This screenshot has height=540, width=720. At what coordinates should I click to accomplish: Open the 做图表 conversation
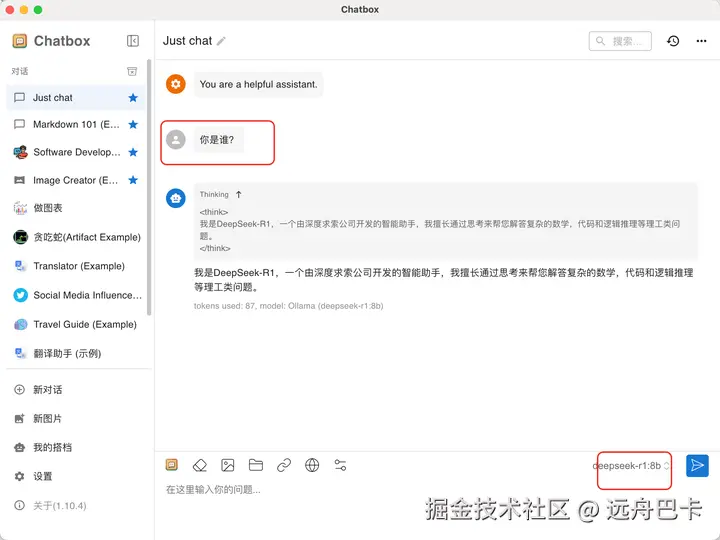point(76,208)
